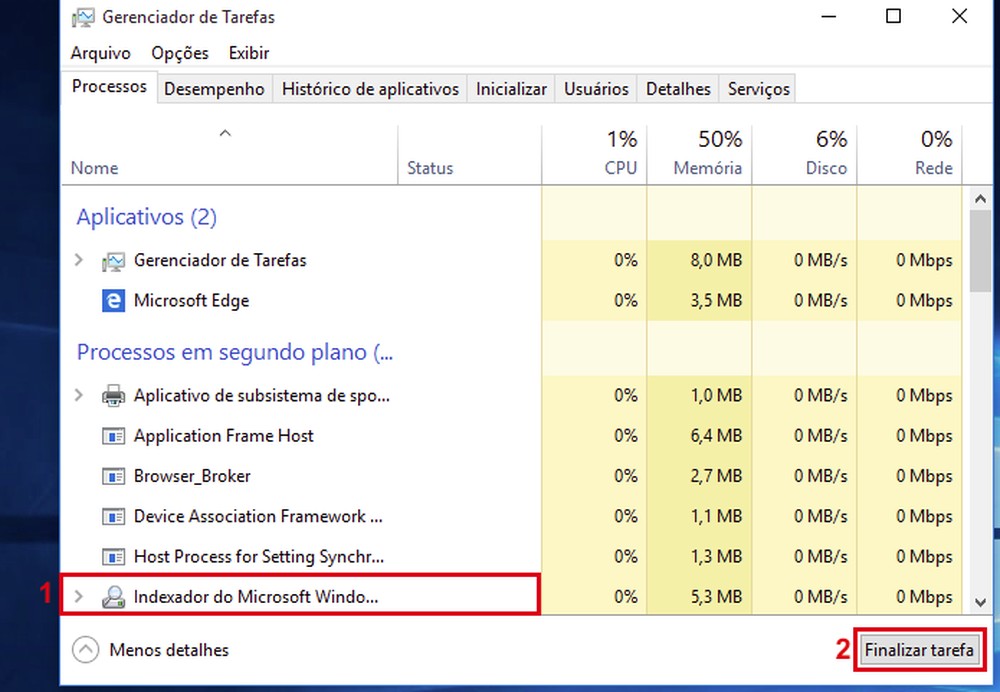Click the scrollbar down arrow

pos(981,604)
